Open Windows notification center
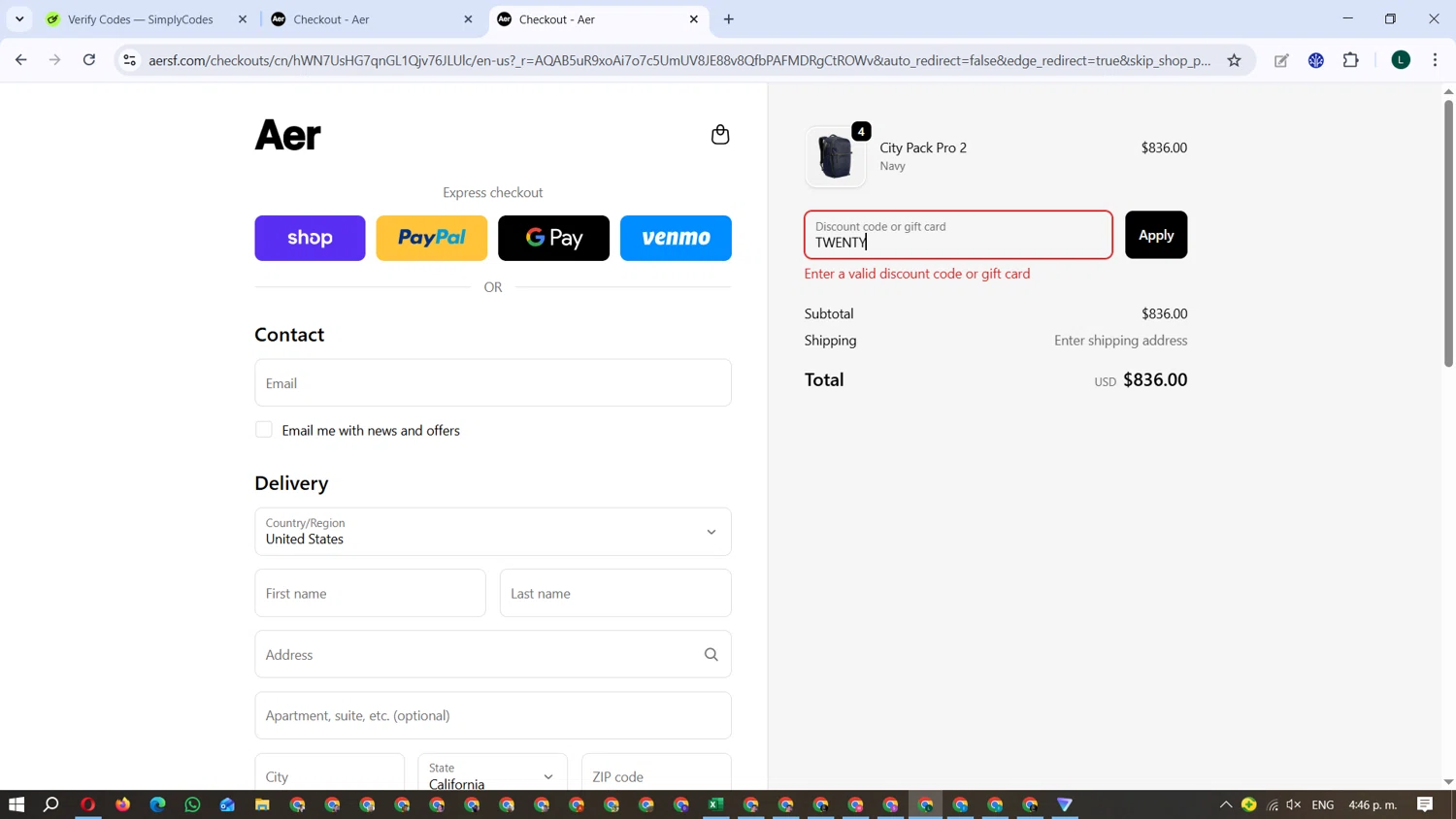The image size is (1456, 819). tap(1425, 804)
